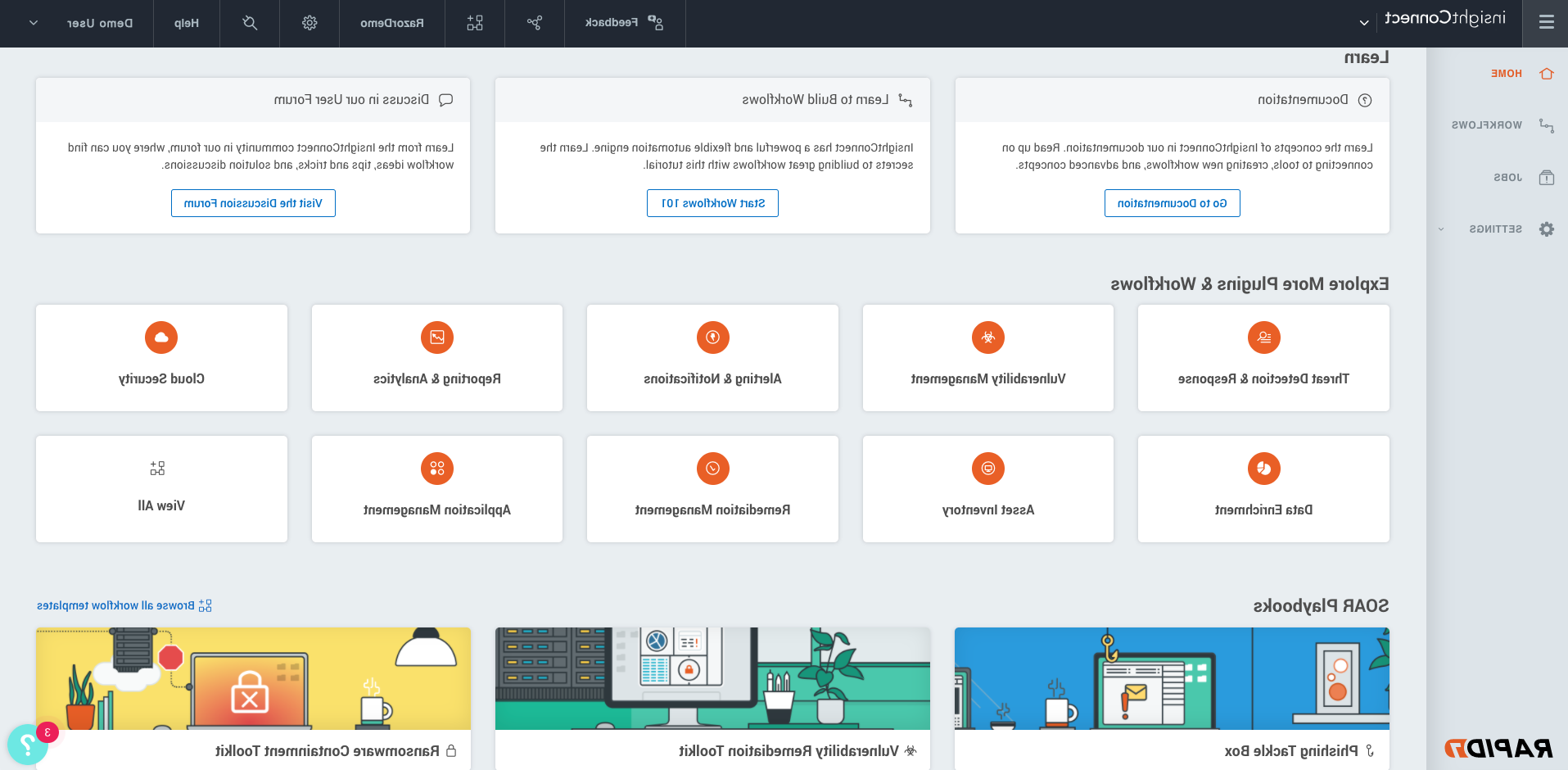
Task: Click the View All label
Action: [161, 505]
